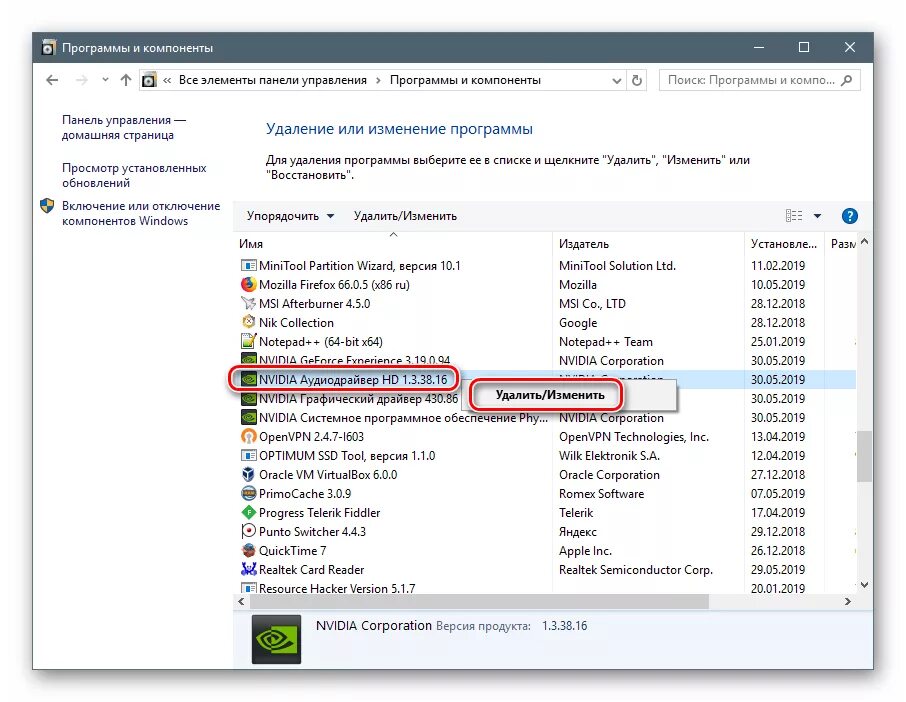The width and height of the screenshot is (906, 702).
Task: Click the QuickTime 7 icon
Action: [248, 550]
